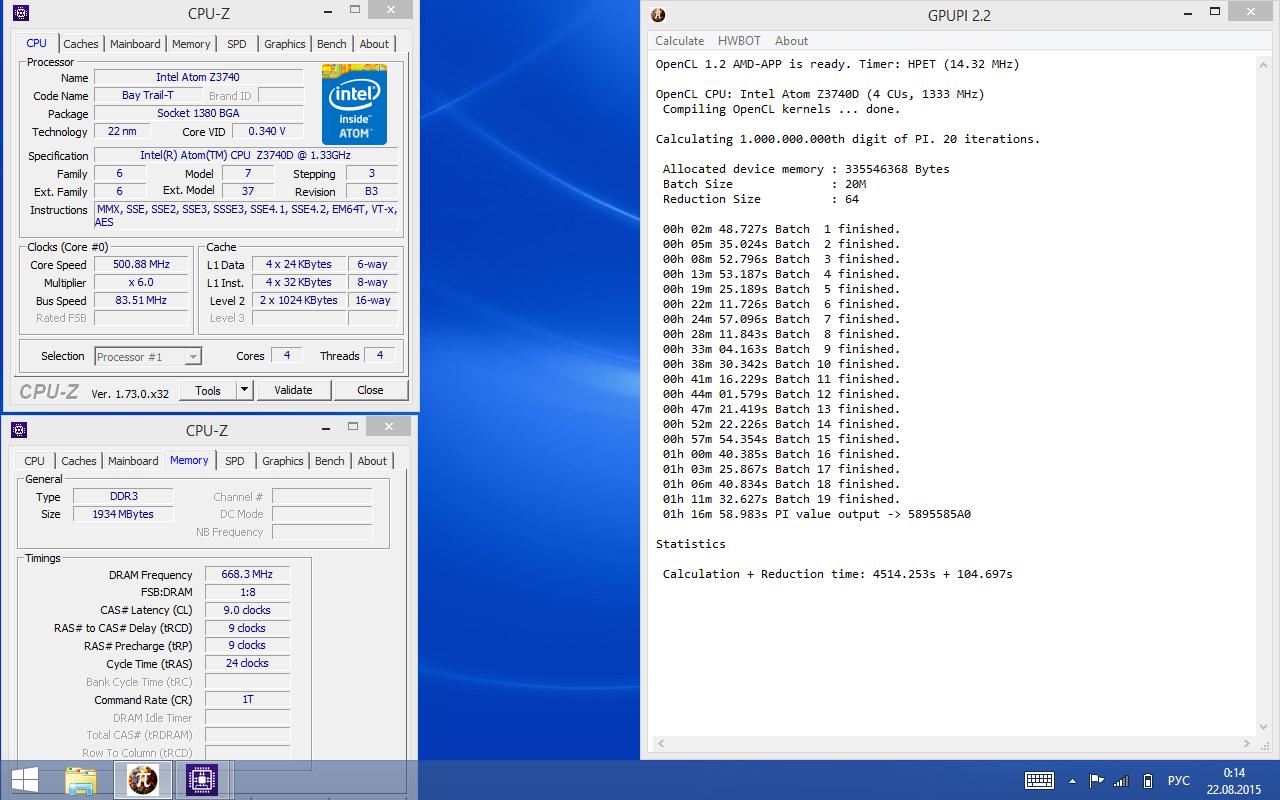This screenshot has height=800, width=1280.
Task: Switch to Bench tab in top CPU-Z
Action: pyautogui.click(x=332, y=44)
